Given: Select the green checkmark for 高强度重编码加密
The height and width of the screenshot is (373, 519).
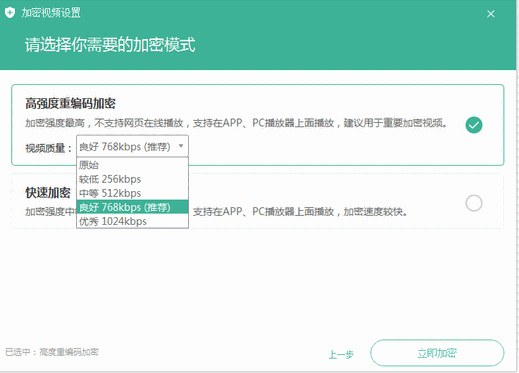Looking at the screenshot, I should tap(474, 125).
